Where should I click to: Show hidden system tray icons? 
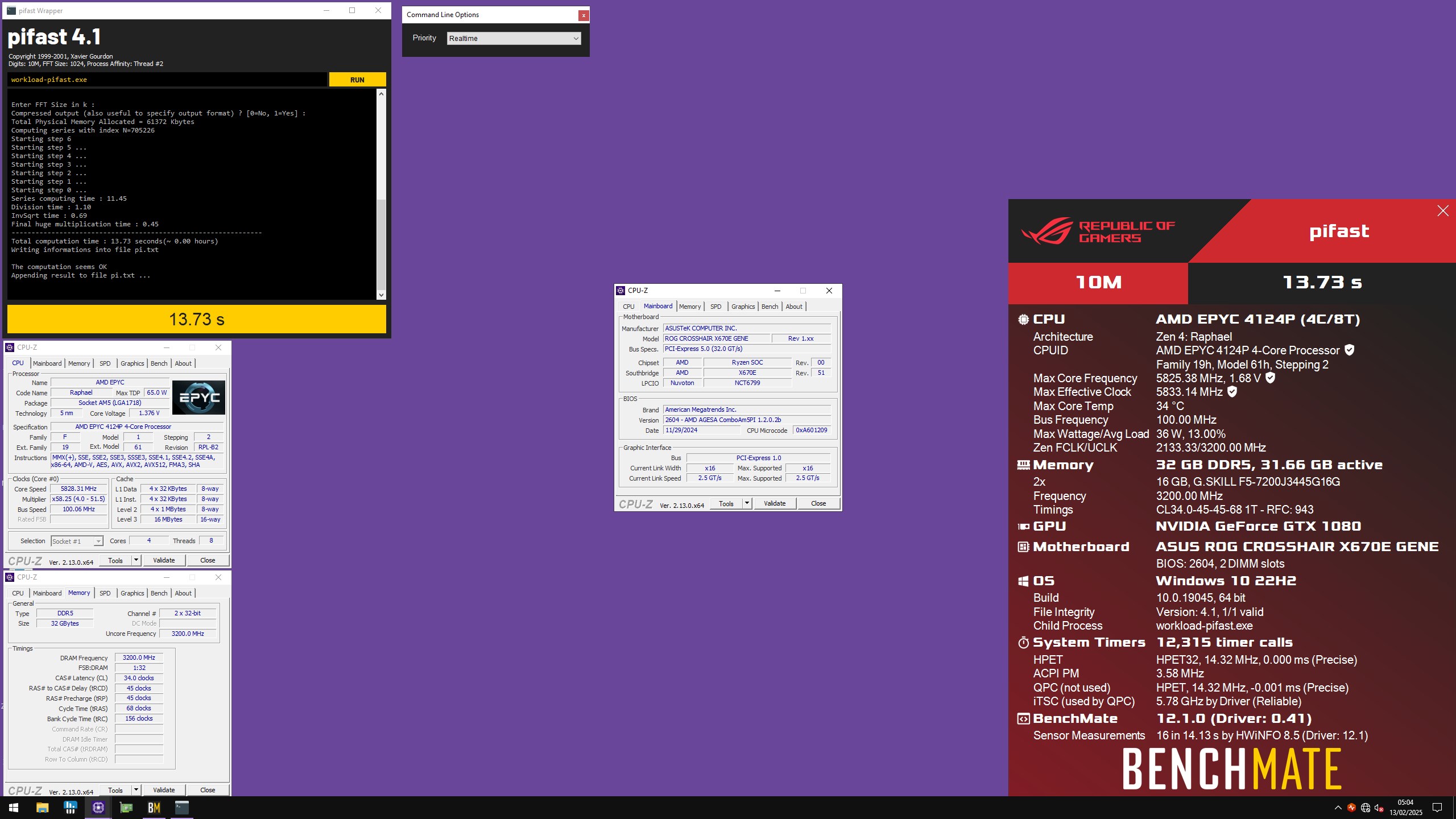pyautogui.click(x=1338, y=808)
